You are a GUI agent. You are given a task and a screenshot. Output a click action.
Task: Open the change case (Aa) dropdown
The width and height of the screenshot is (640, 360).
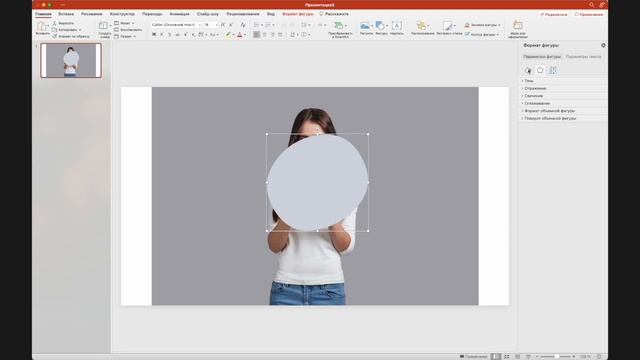pyautogui.click(x=214, y=35)
